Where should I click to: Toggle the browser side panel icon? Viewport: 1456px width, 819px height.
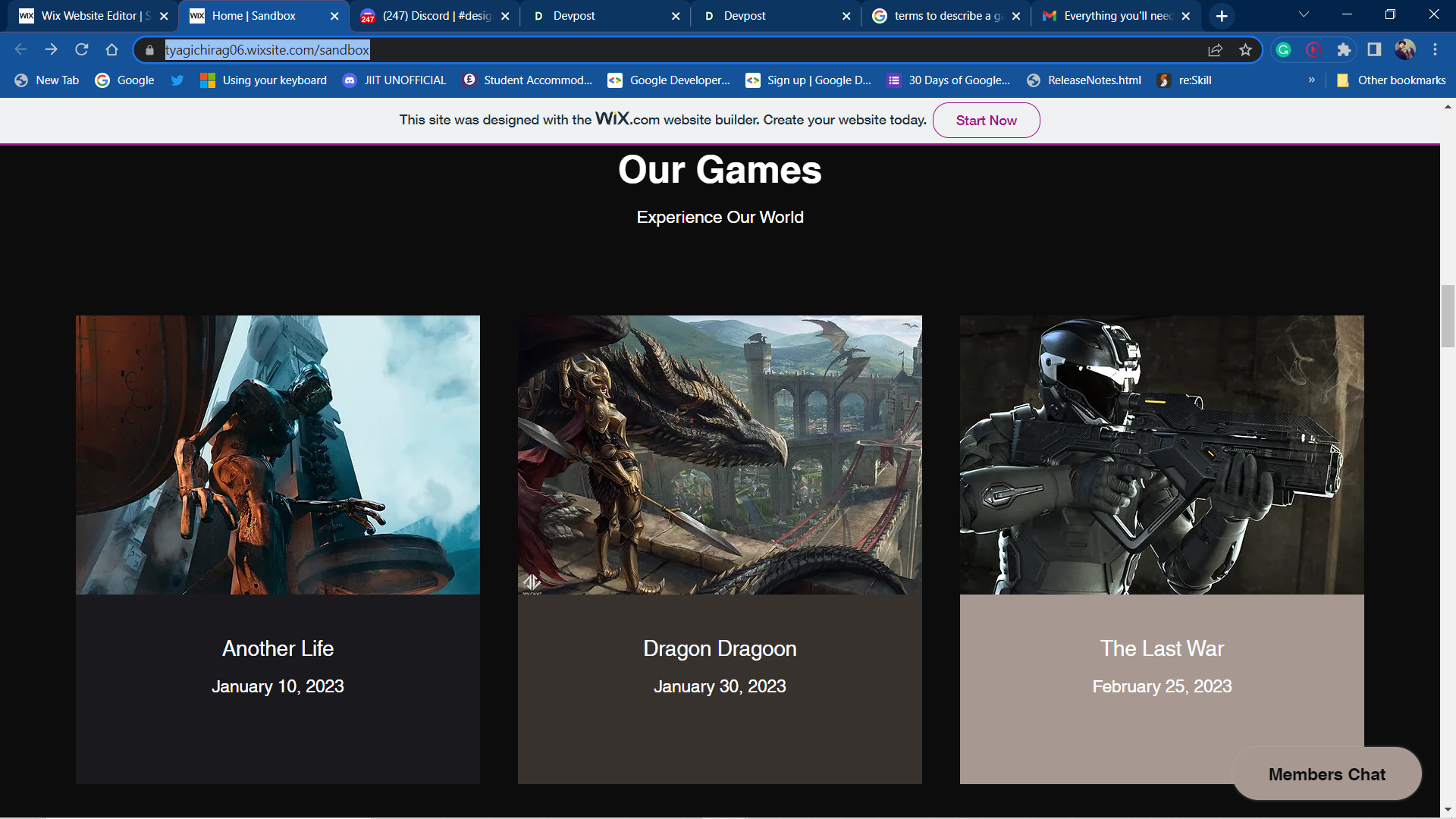[x=1374, y=50]
